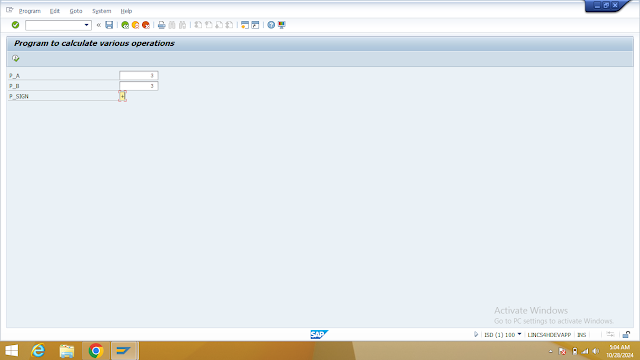The image size is (640, 360).
Task: Click the First Page icon
Action: coord(198,25)
